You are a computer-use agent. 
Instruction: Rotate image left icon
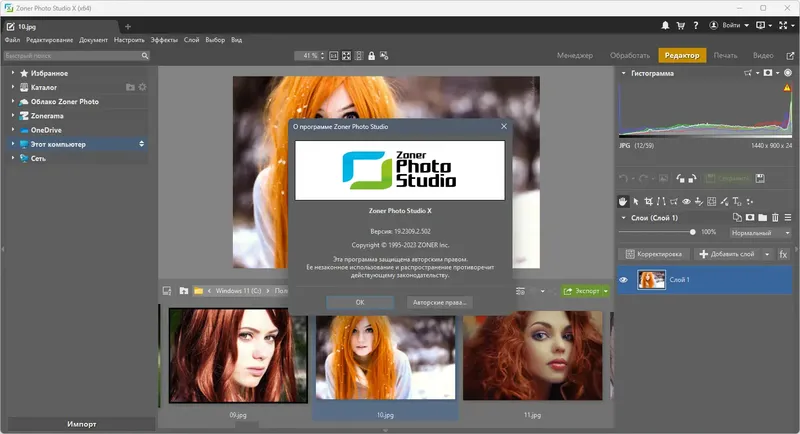click(680, 178)
